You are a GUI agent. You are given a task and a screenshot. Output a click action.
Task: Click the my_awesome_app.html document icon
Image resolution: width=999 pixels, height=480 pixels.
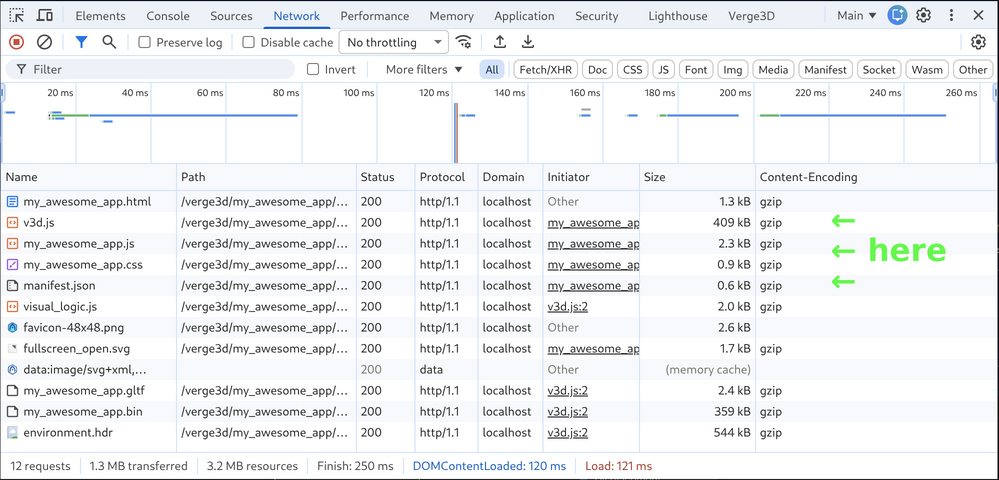click(12, 201)
